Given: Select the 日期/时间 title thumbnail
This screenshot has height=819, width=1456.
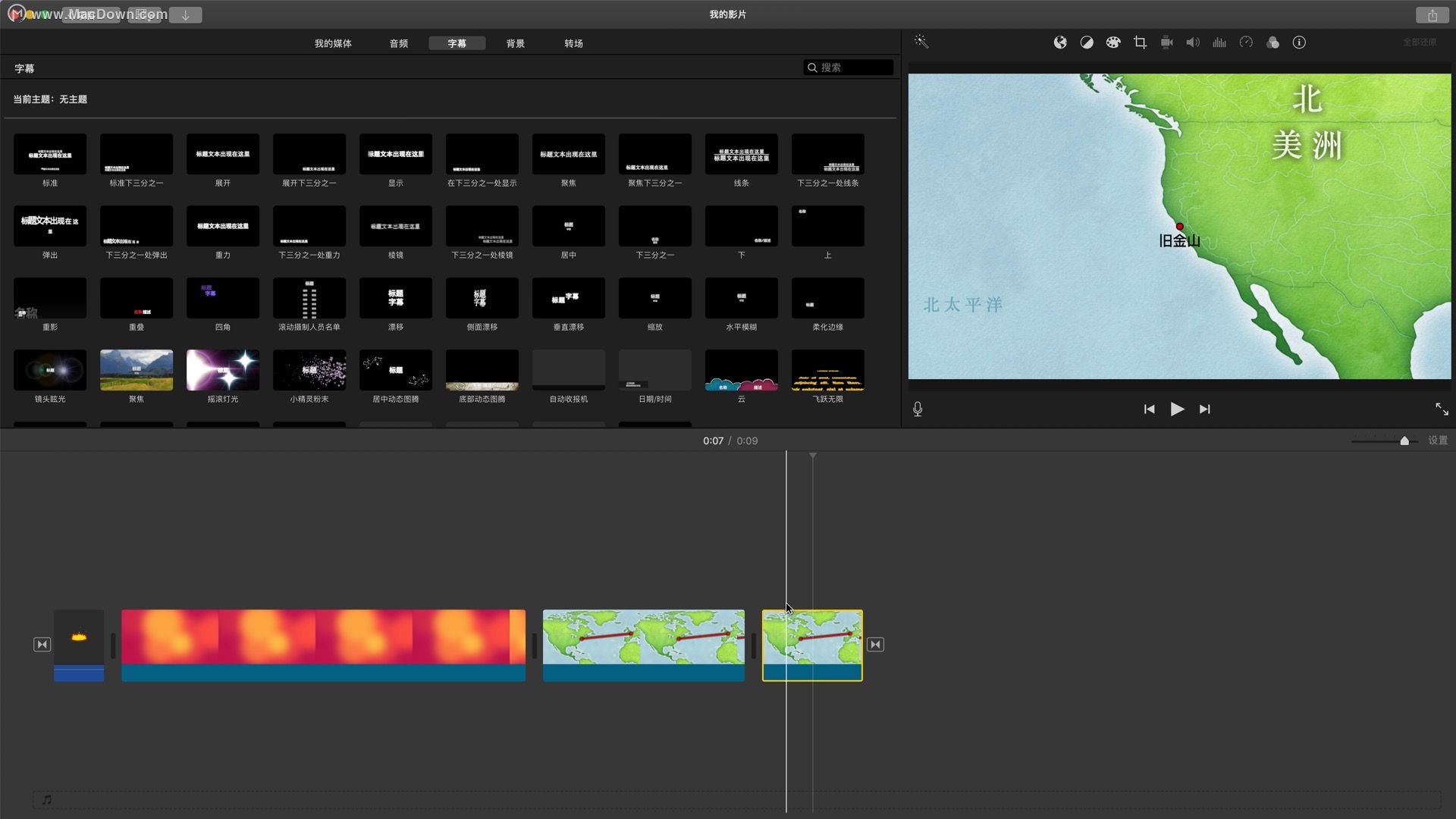Looking at the screenshot, I should click(655, 370).
